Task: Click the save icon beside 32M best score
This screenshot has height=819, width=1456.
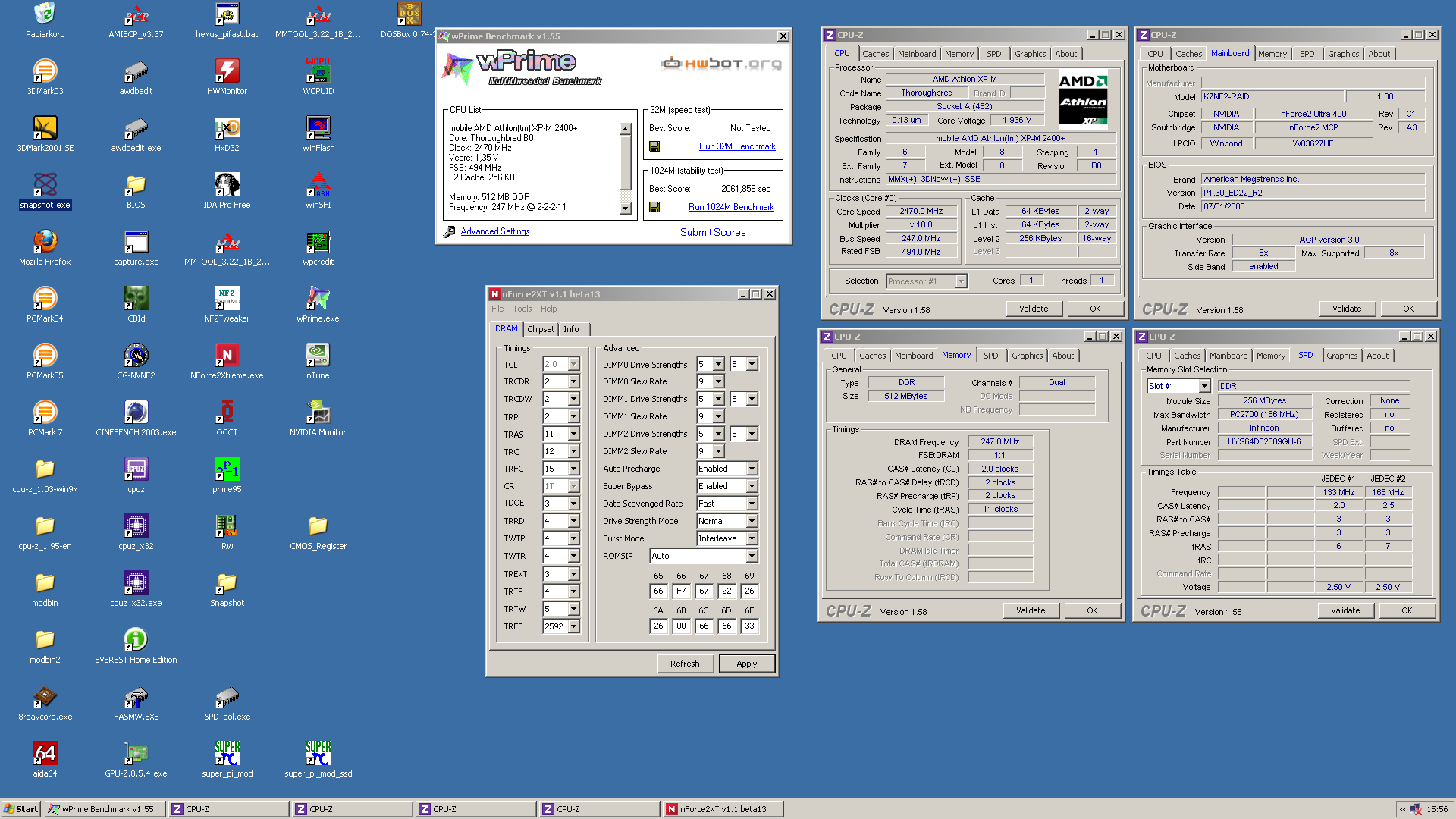Action: [654, 146]
